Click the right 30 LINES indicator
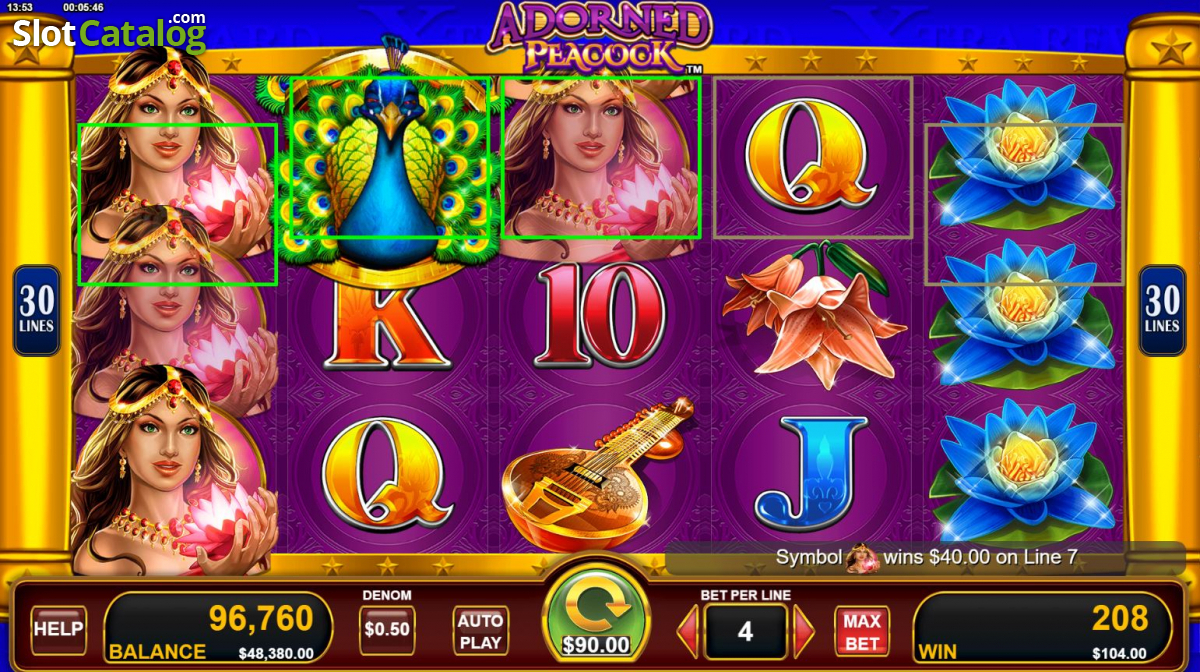 coord(1162,310)
